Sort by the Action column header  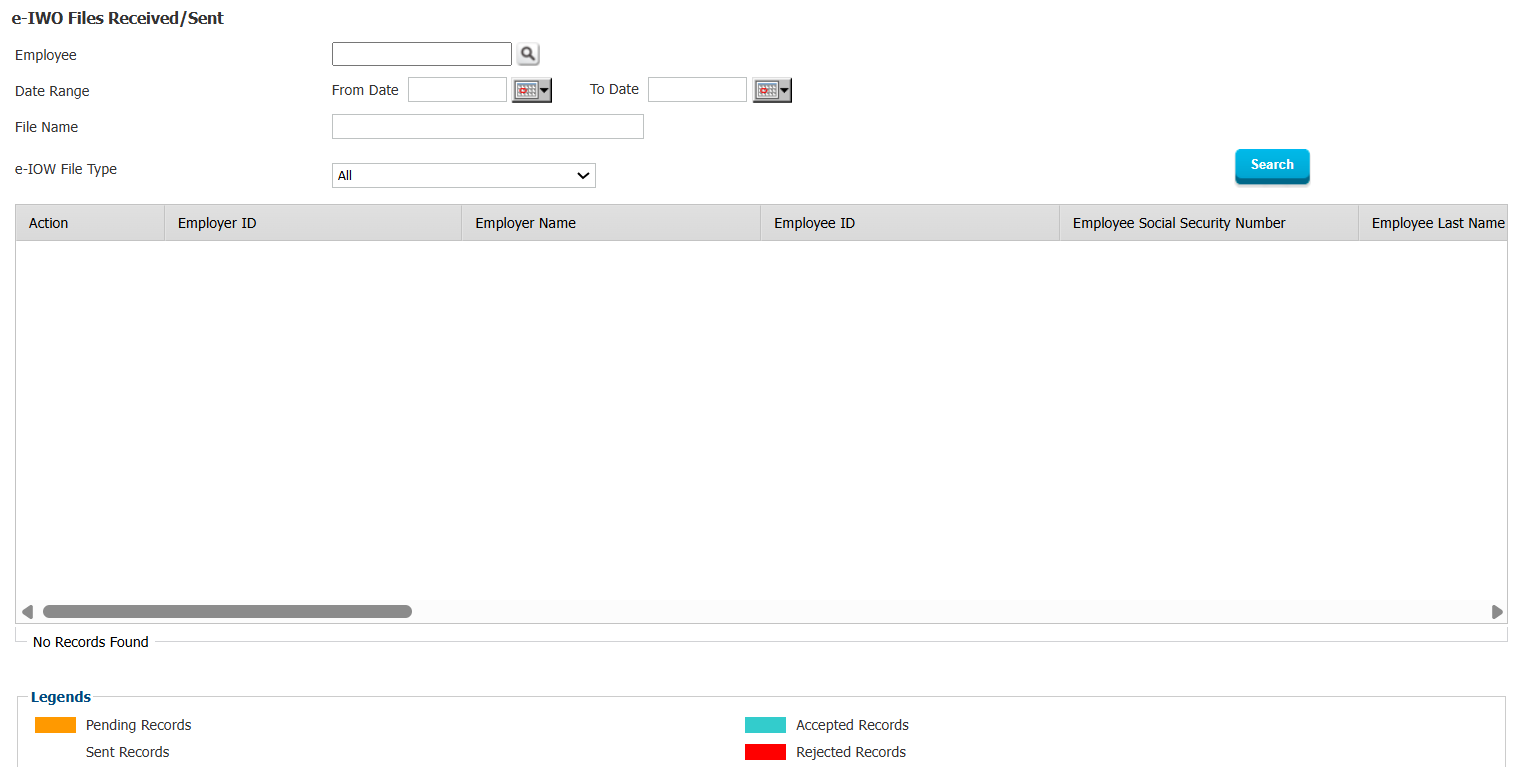point(90,223)
